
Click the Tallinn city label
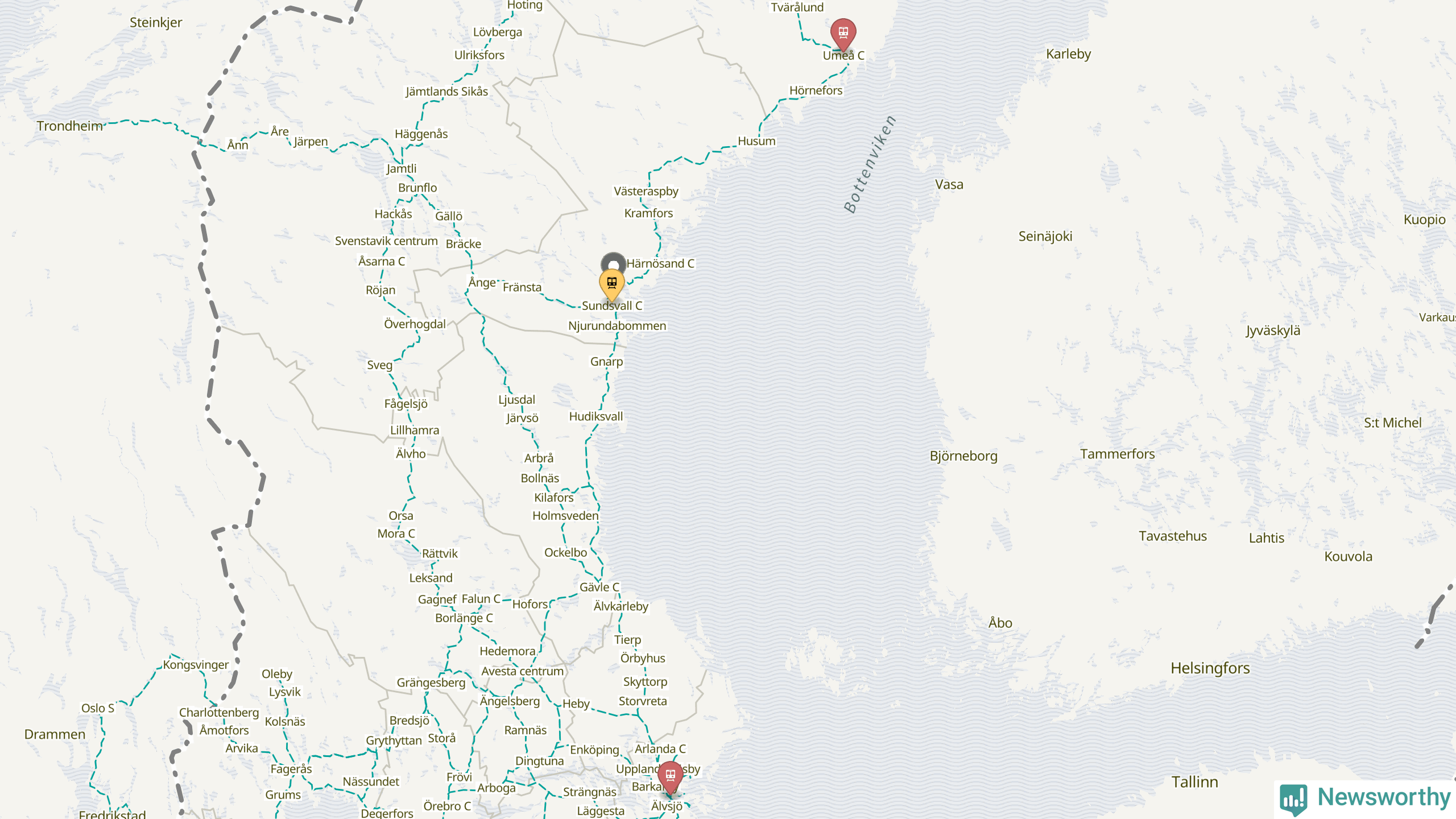click(1195, 782)
